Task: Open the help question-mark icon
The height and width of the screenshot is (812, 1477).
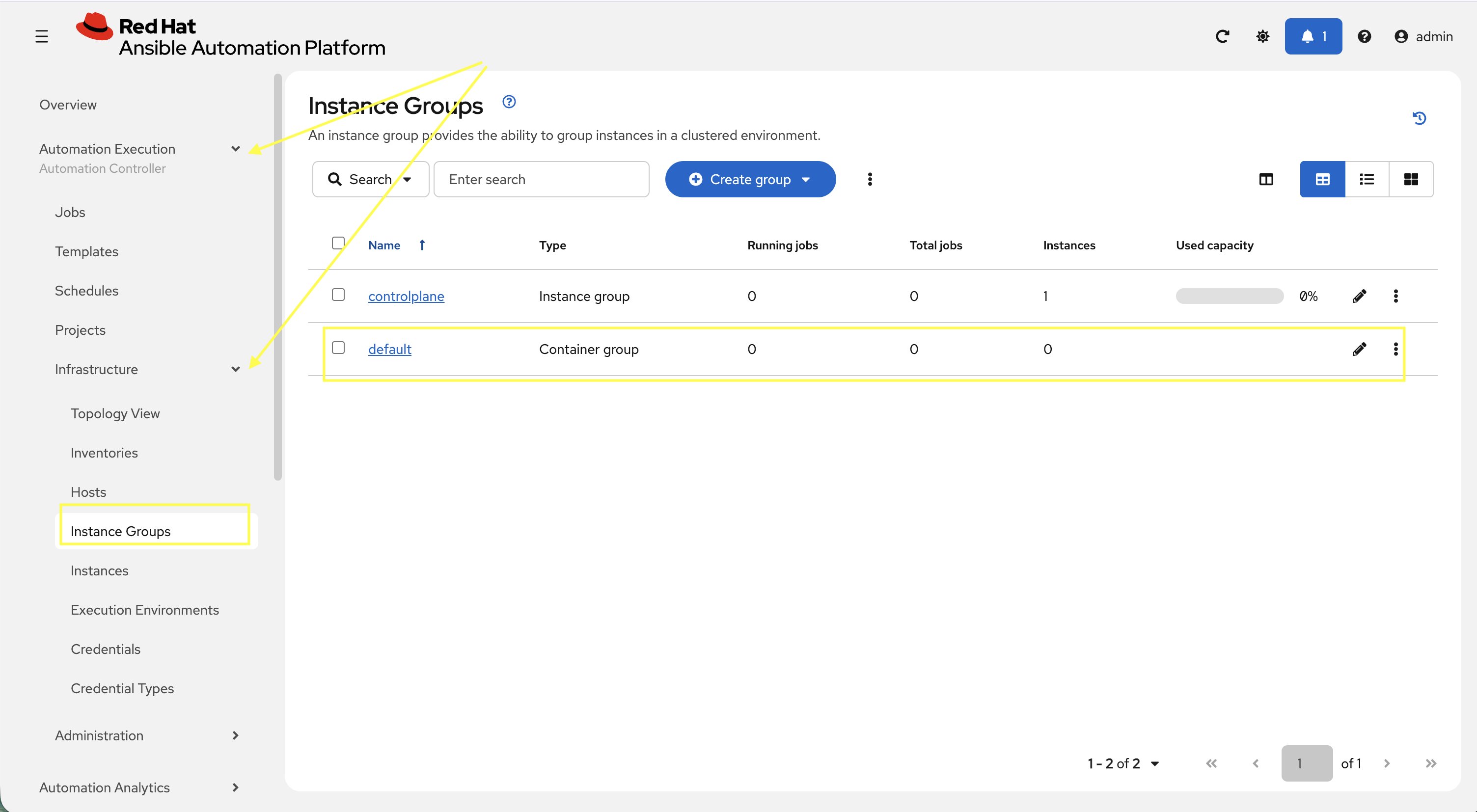Action: [1365, 36]
